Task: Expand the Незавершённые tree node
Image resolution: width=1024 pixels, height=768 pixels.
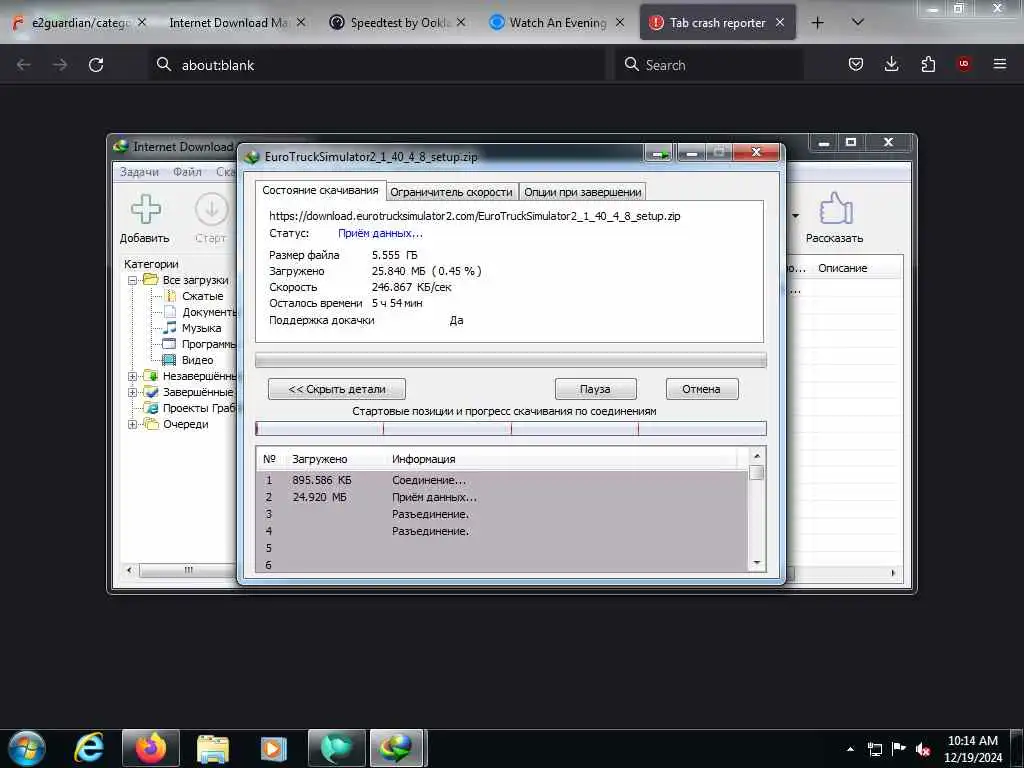Action: 133,376
